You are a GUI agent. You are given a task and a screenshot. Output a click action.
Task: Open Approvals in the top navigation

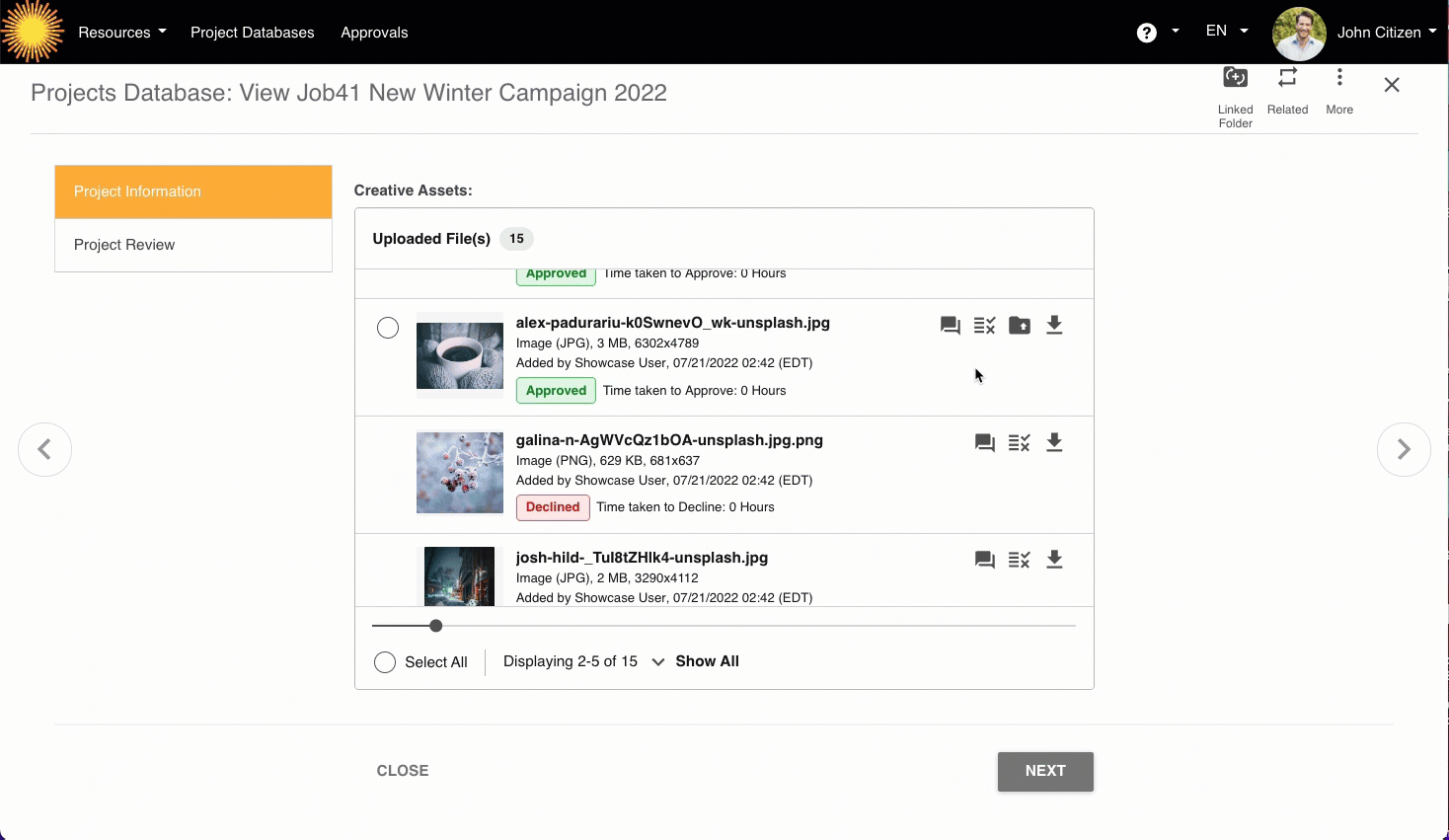pyautogui.click(x=374, y=33)
